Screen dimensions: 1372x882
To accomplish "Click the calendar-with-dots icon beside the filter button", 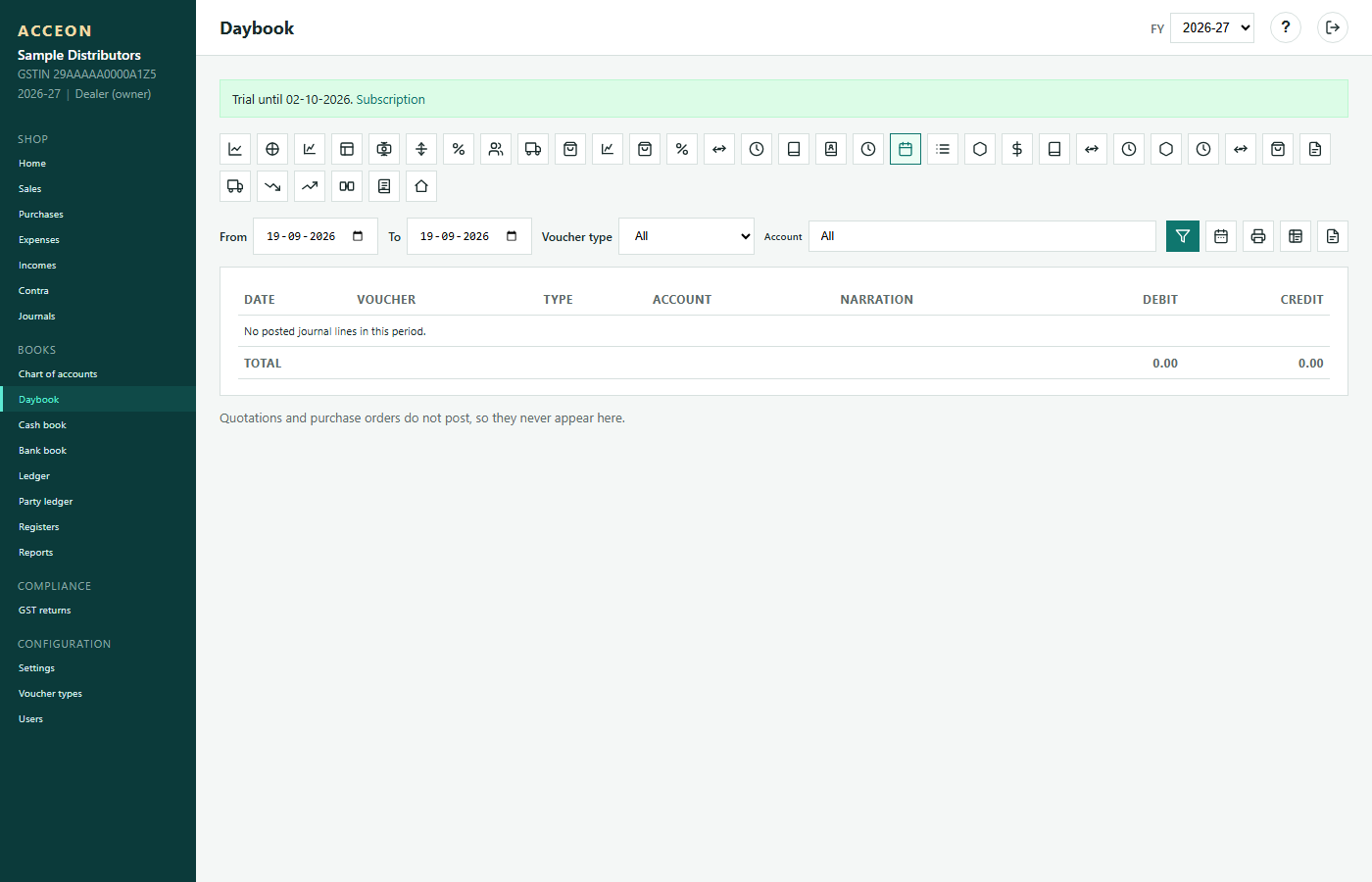I will tap(1221, 236).
